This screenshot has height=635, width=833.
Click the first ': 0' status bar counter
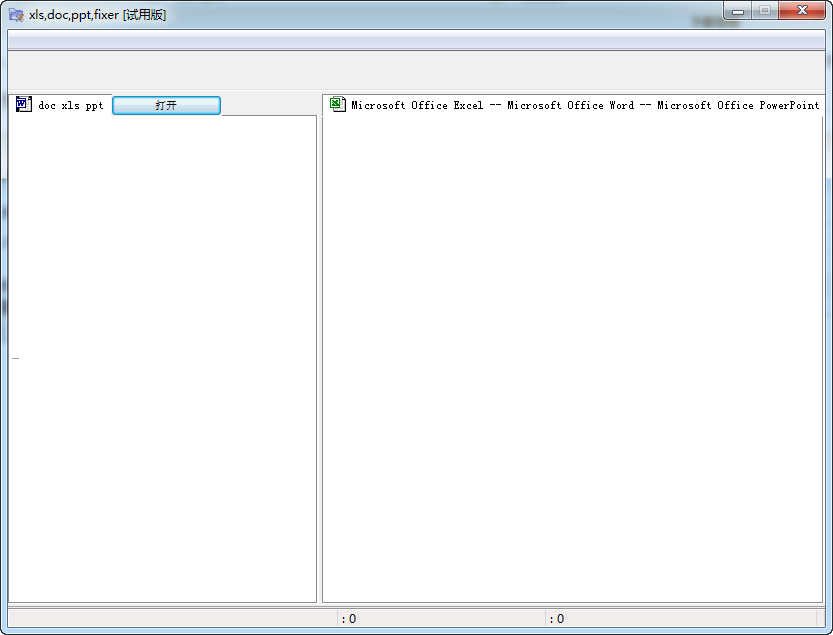(x=349, y=619)
